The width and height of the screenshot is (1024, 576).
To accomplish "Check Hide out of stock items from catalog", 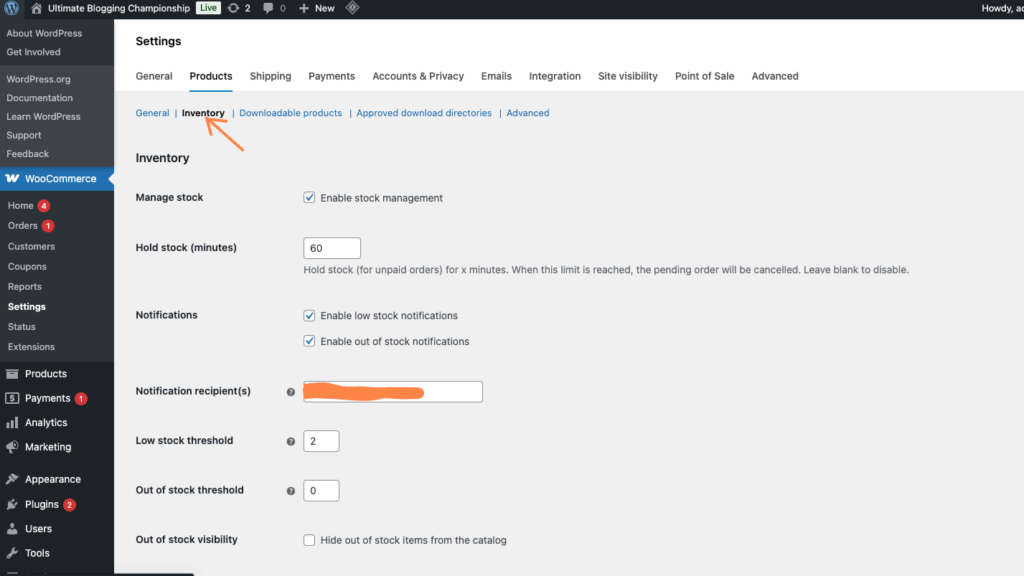I will (309, 540).
